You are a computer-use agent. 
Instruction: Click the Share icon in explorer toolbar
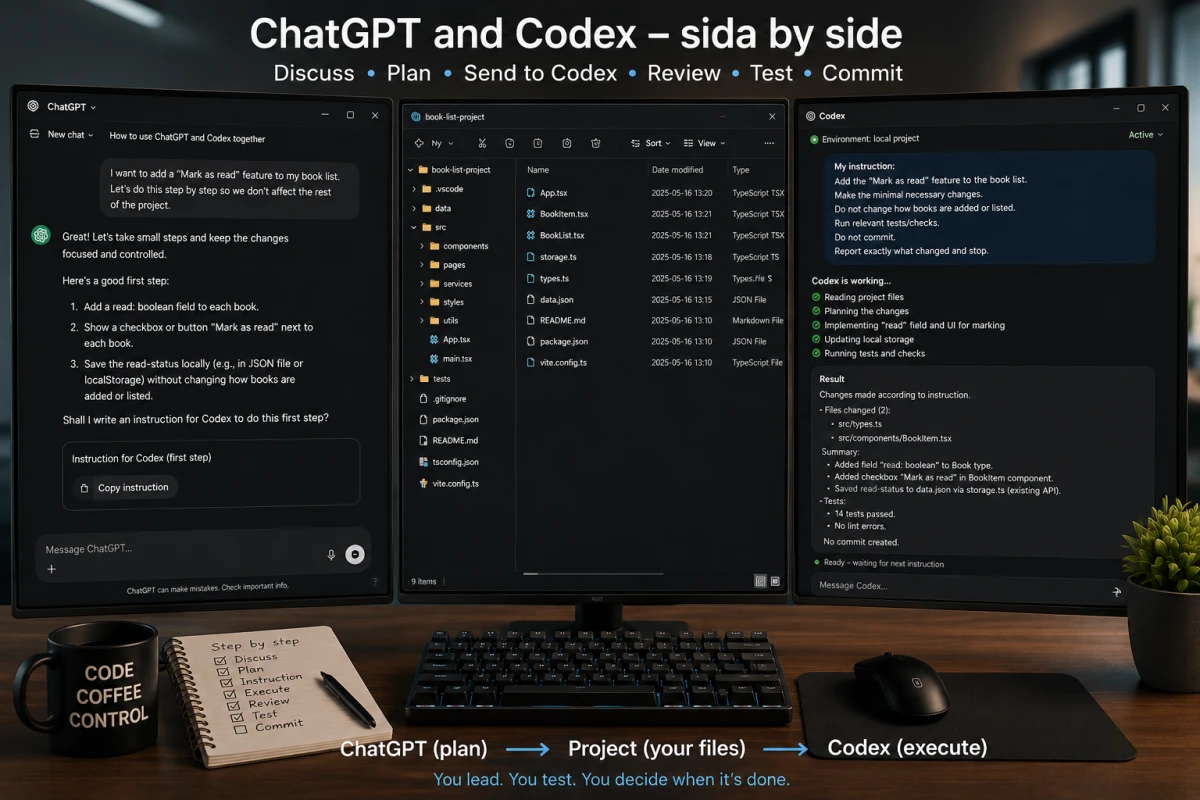(x=567, y=143)
